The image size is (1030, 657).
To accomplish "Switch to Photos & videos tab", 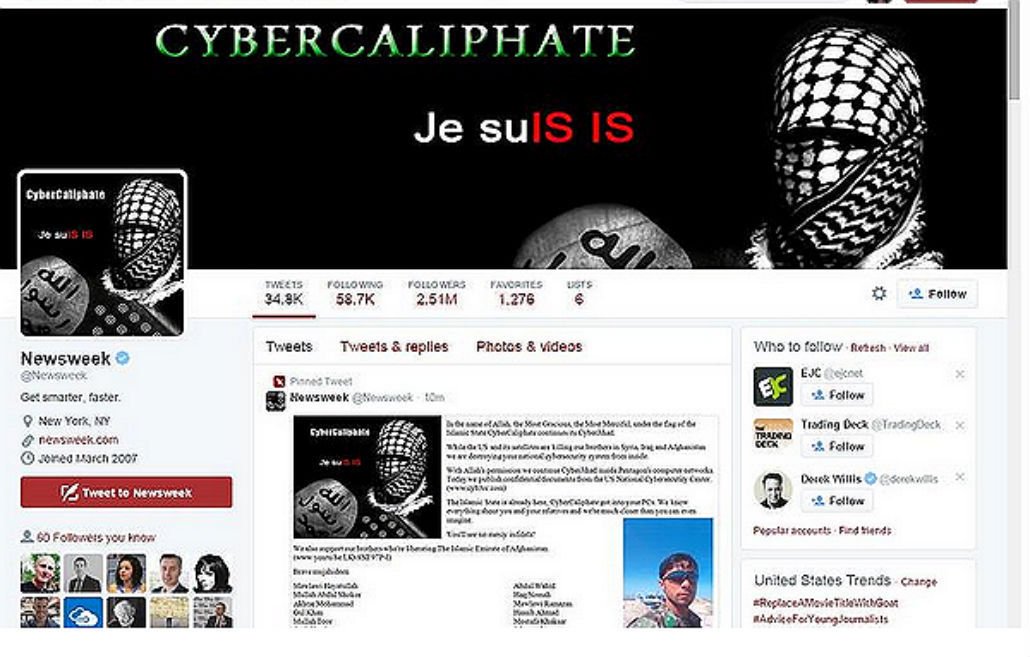I will pos(529,346).
